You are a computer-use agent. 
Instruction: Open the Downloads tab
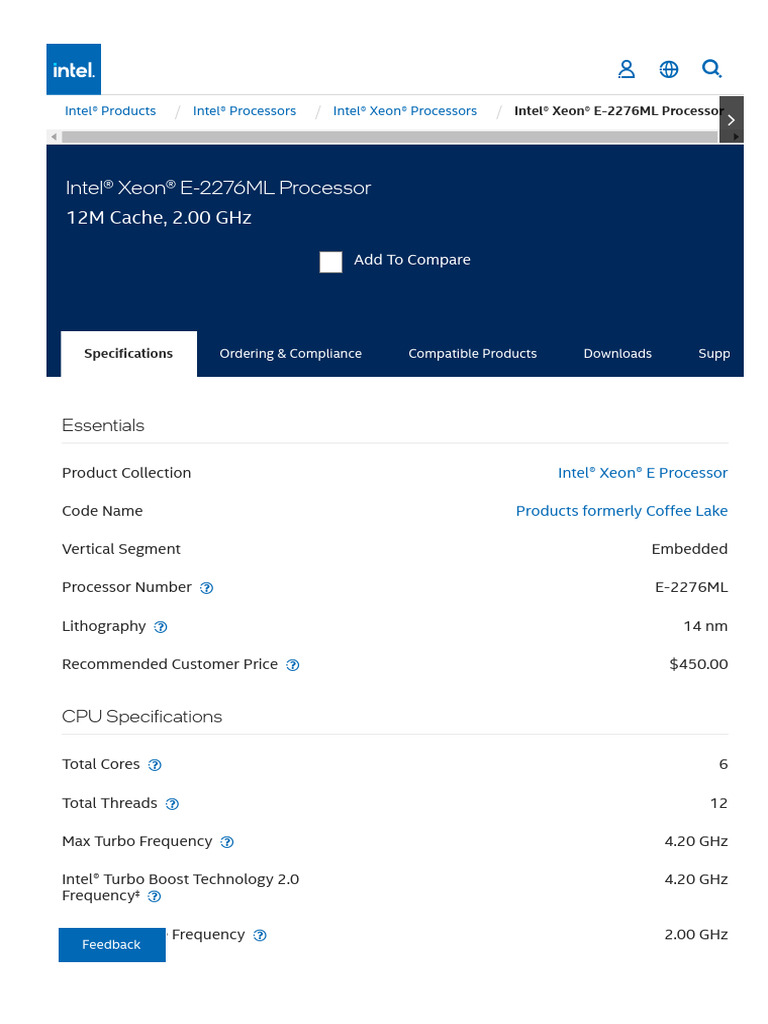(x=617, y=353)
